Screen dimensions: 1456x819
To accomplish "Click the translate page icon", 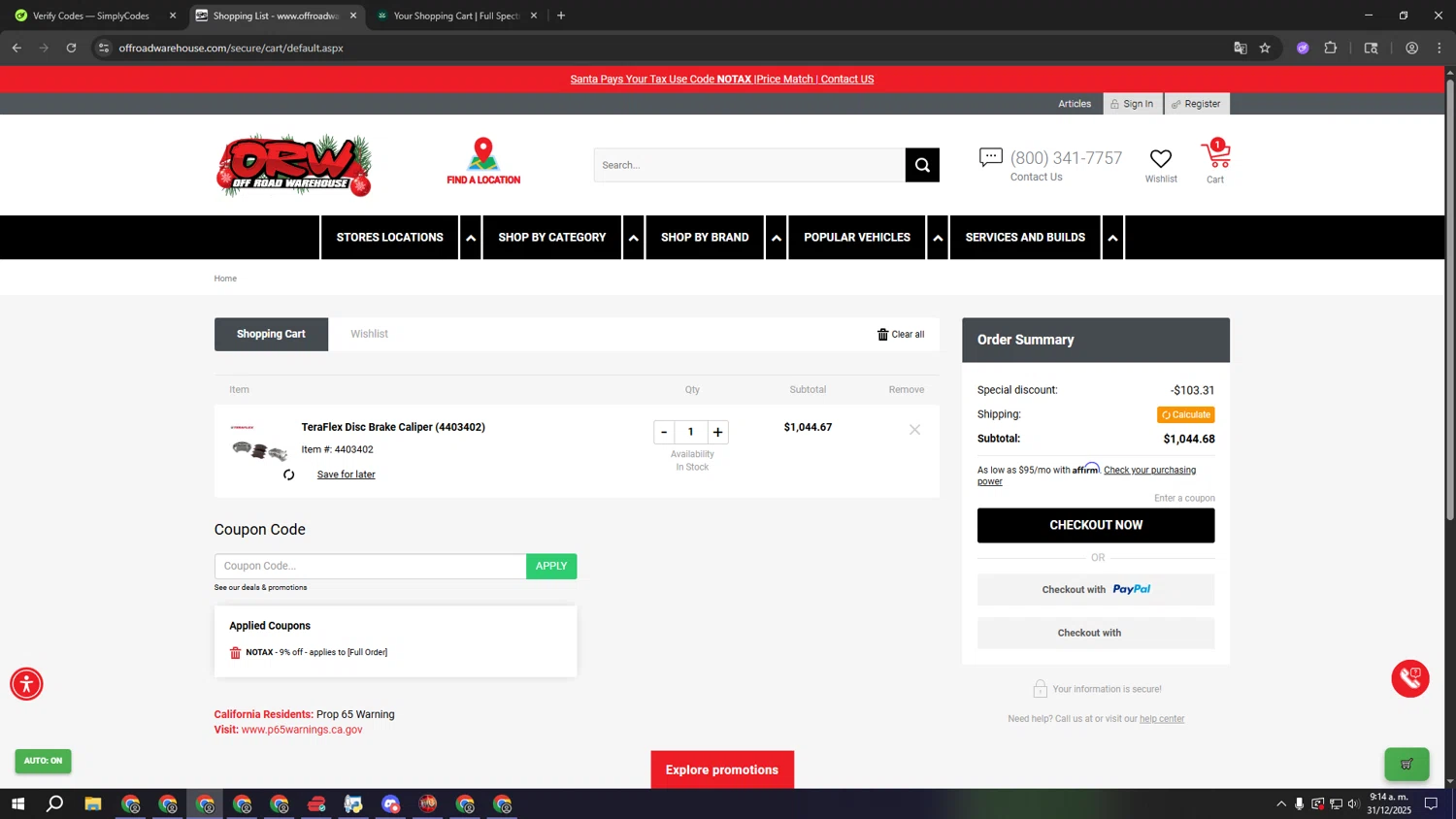I will click(1241, 48).
